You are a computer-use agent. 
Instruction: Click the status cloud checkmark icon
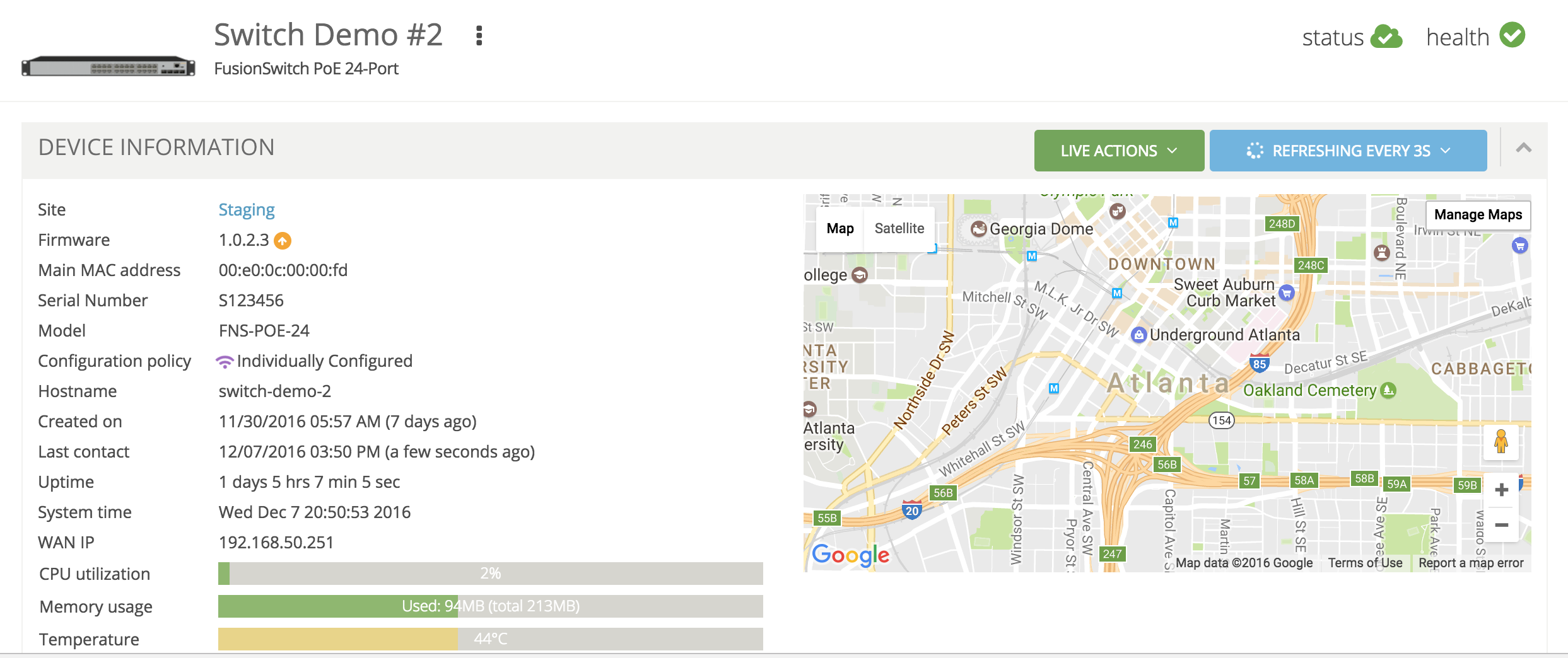pos(1386,37)
